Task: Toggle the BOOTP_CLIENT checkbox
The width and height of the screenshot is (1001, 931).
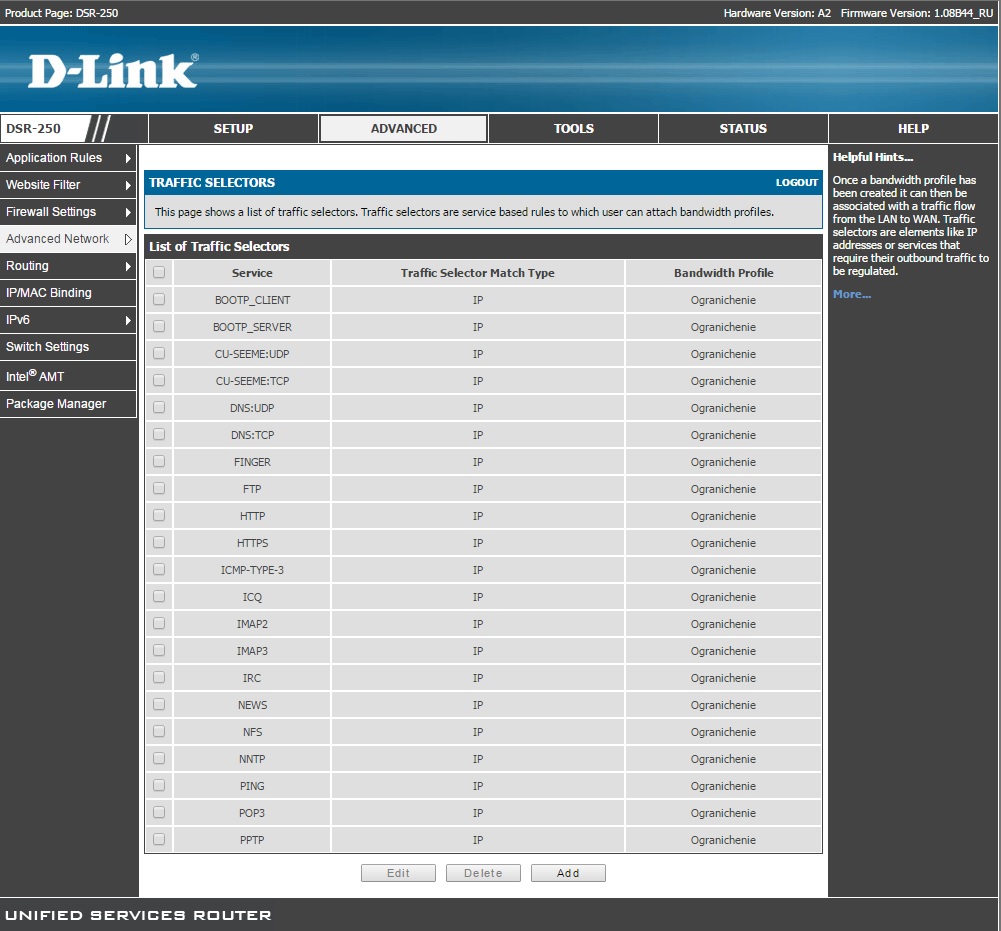Action: point(159,299)
